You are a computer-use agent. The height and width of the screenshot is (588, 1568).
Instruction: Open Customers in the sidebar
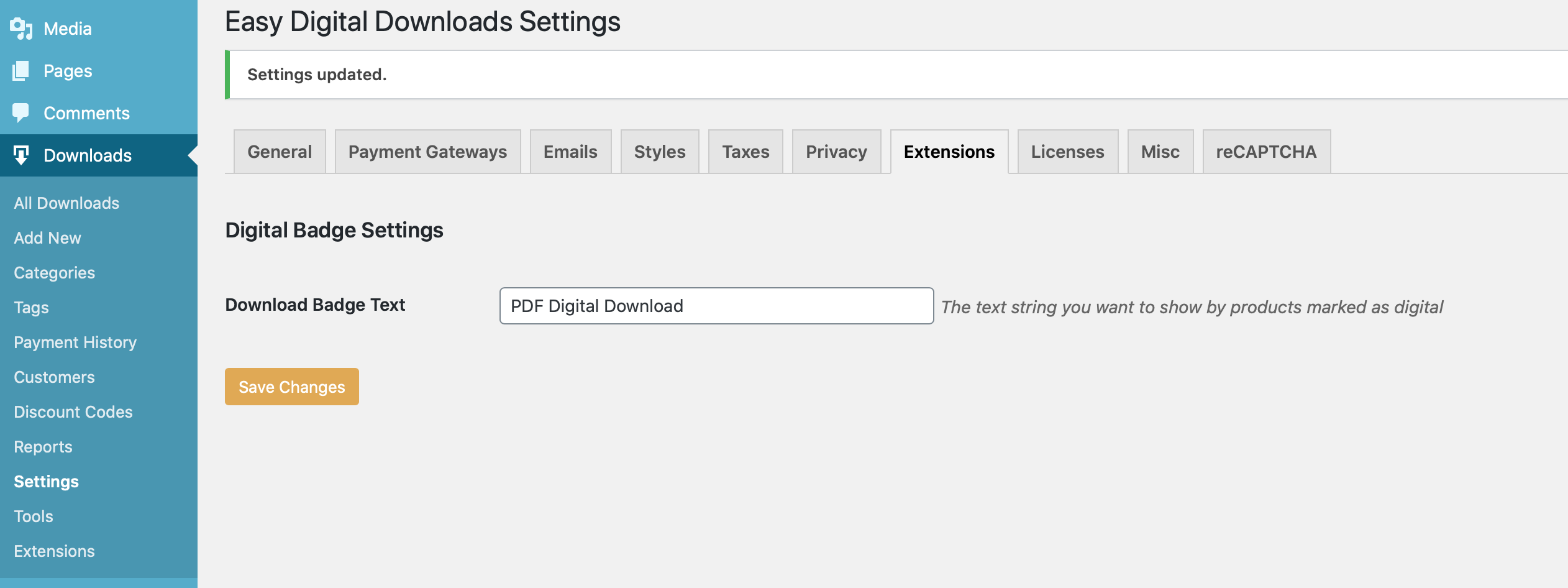(x=54, y=377)
